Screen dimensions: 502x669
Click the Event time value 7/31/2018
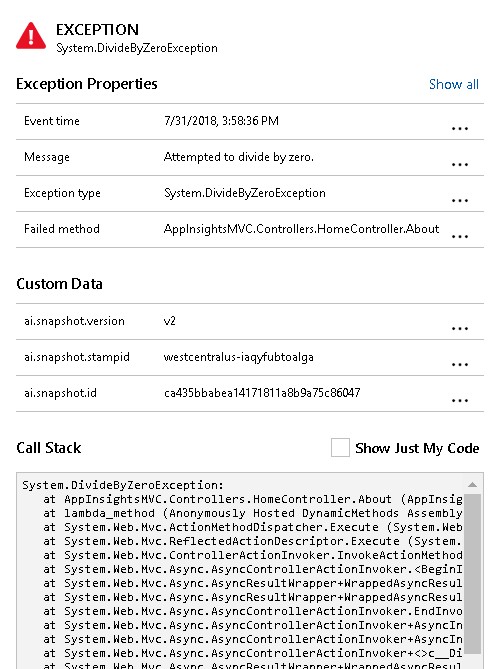pos(221,121)
